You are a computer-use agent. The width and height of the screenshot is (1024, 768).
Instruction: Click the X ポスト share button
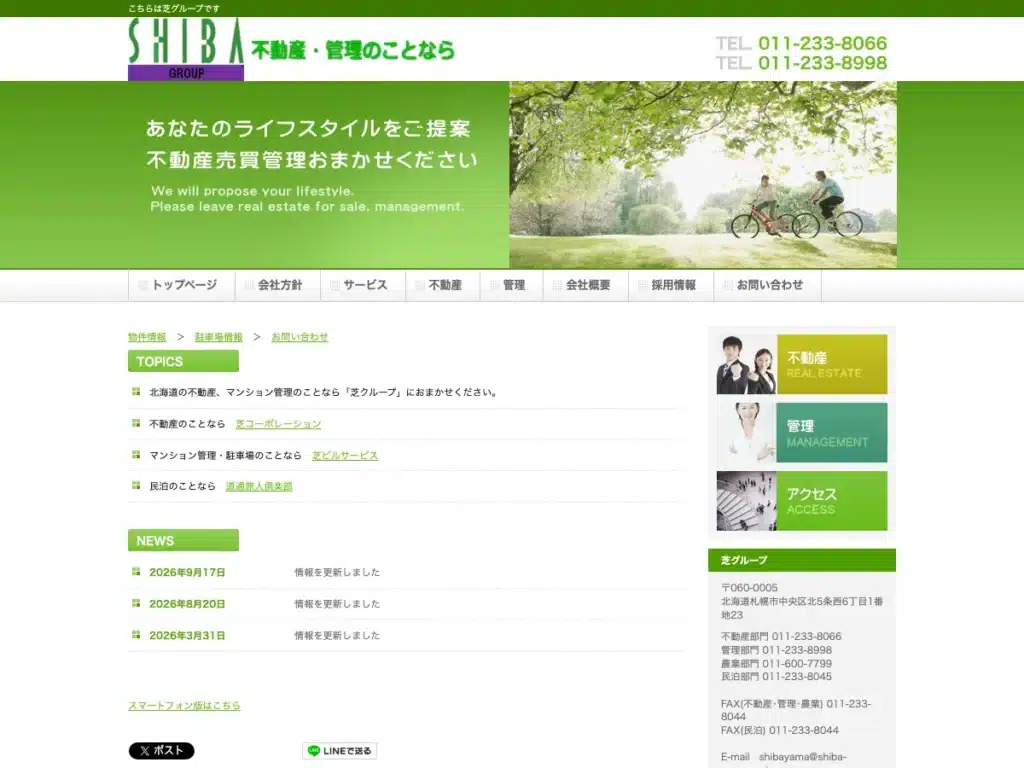click(161, 751)
